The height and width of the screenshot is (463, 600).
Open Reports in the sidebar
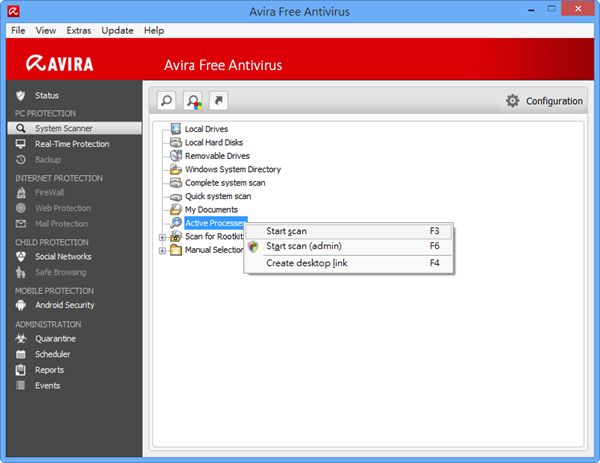[x=49, y=370]
